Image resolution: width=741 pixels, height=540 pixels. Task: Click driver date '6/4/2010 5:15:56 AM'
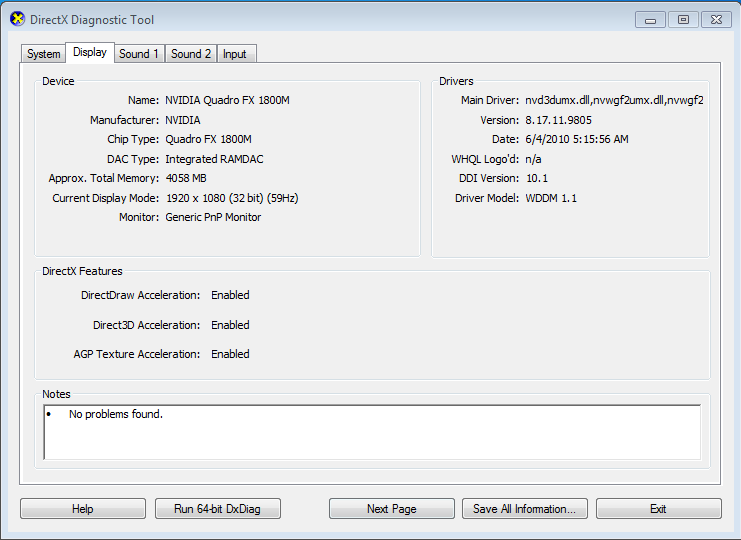coord(577,139)
